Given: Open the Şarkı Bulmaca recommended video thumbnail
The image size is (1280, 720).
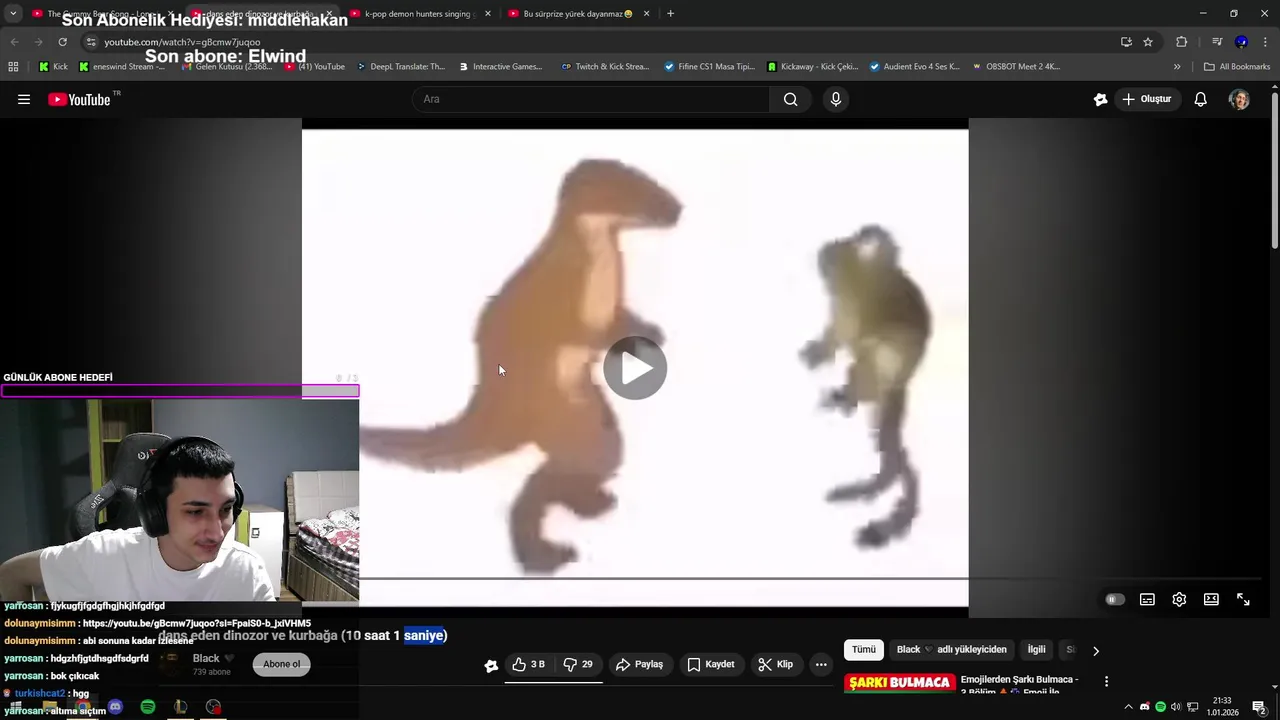Looking at the screenshot, I should [x=899, y=683].
